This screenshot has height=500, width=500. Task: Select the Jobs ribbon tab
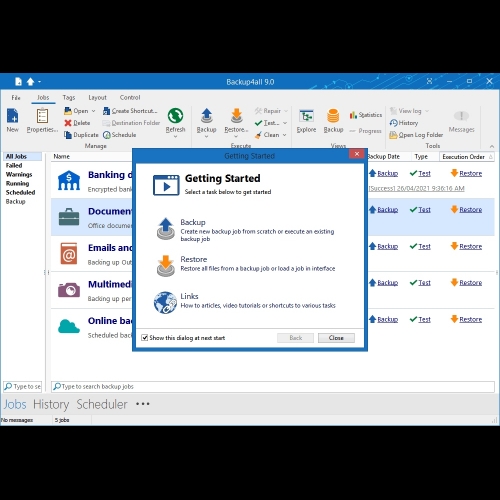coord(43,98)
